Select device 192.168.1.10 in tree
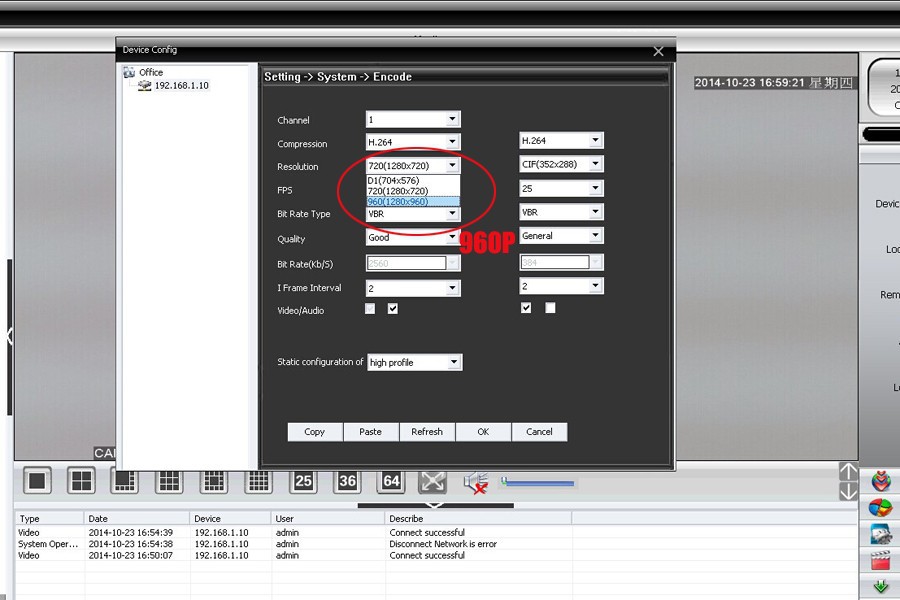Image resolution: width=900 pixels, height=600 pixels. (x=181, y=86)
